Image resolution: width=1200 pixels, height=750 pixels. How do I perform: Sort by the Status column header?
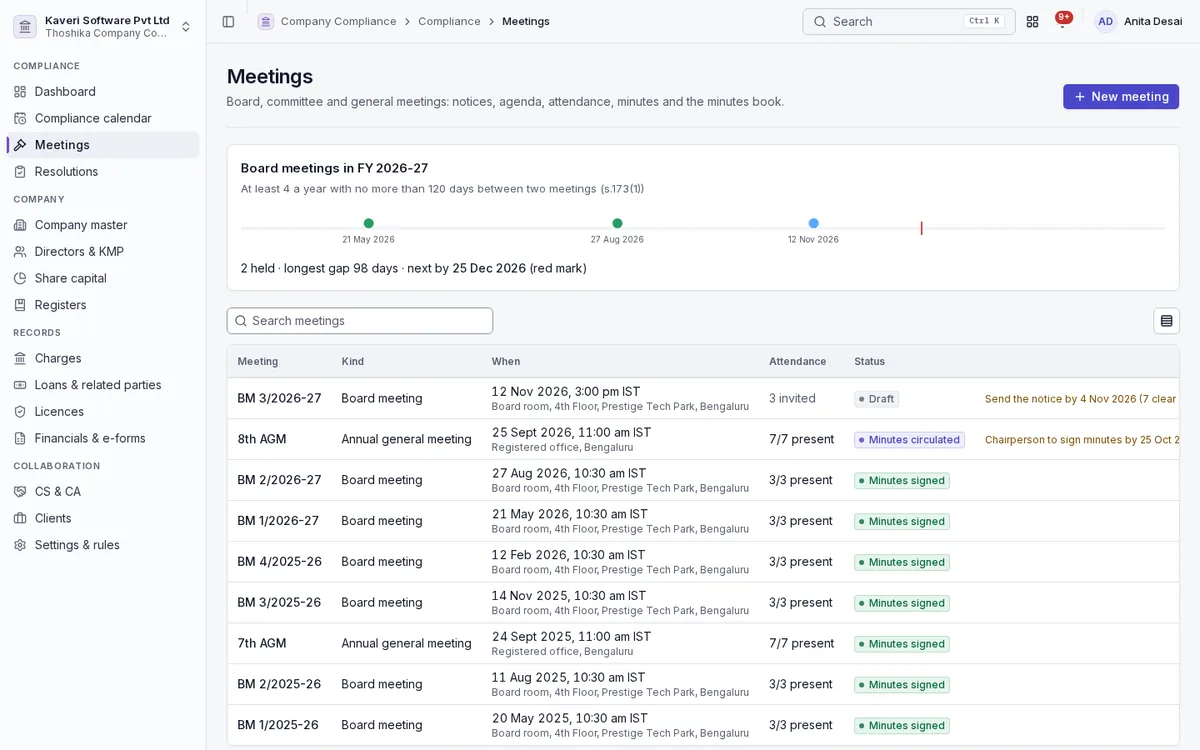869,361
